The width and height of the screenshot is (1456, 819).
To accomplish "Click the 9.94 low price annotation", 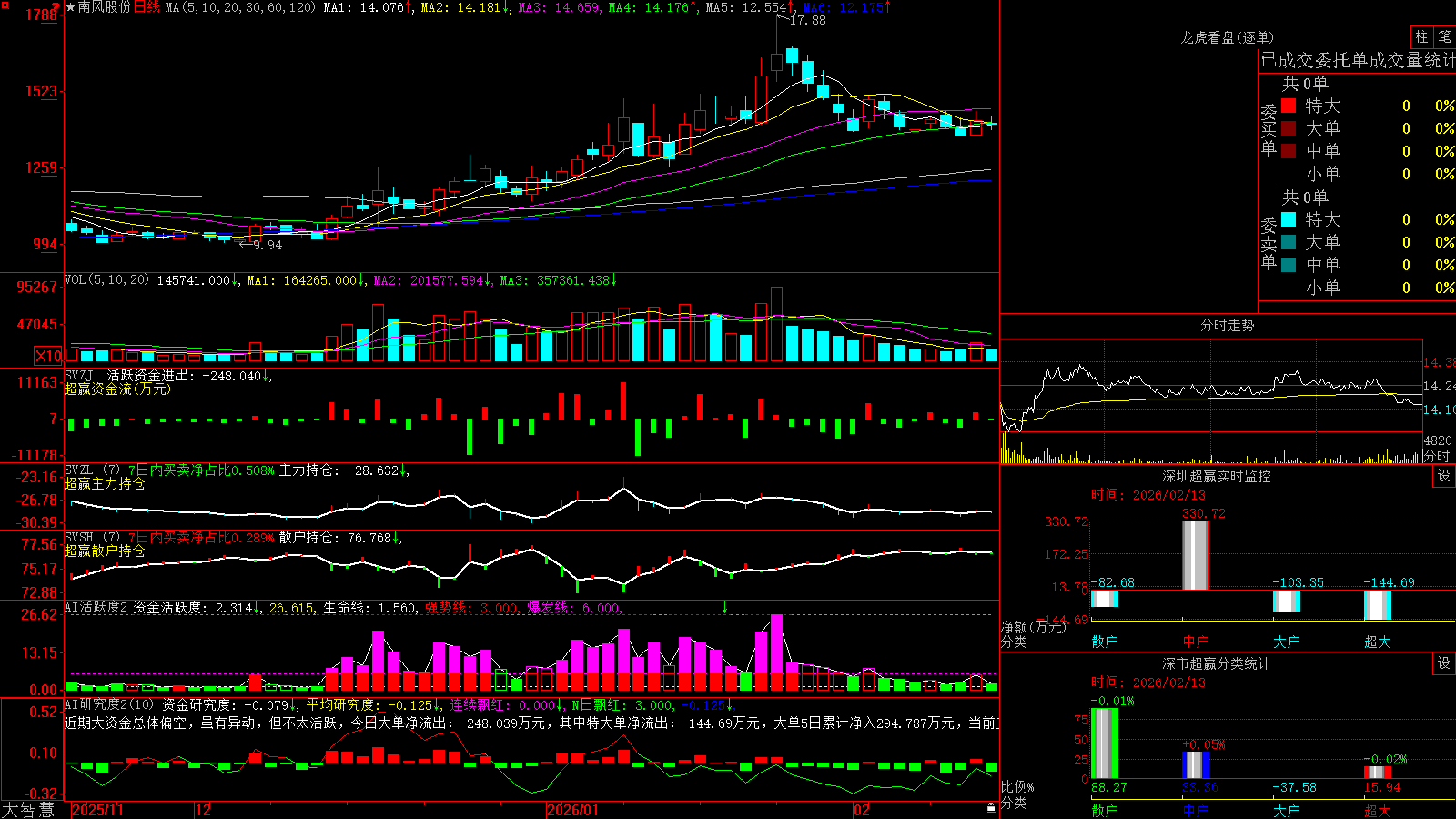I will point(268,245).
